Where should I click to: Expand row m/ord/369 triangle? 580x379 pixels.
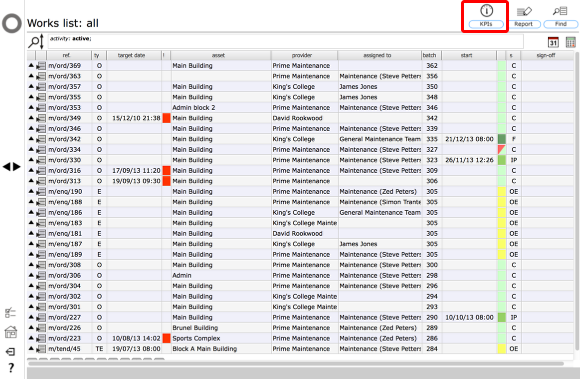[x=31, y=65]
